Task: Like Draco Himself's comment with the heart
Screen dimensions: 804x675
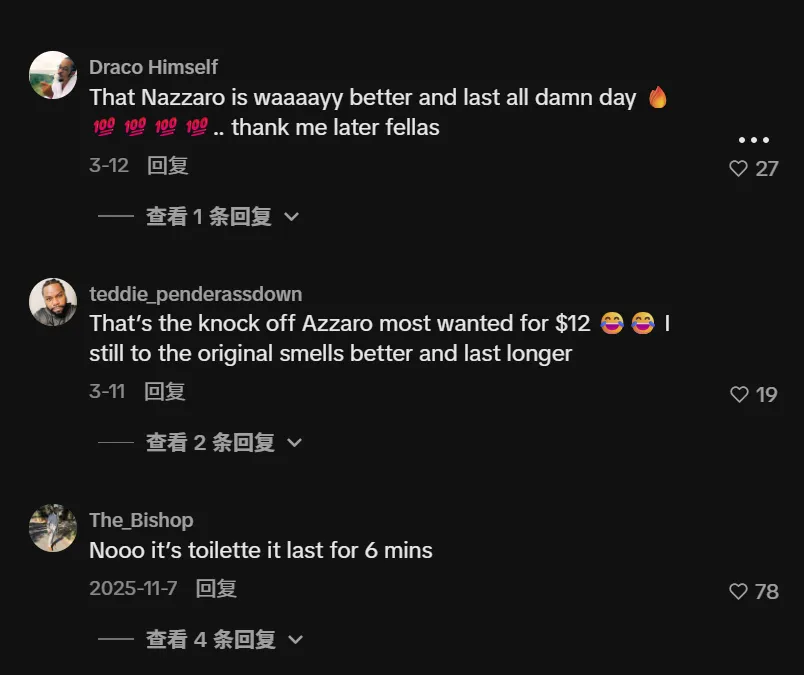Action: click(739, 169)
